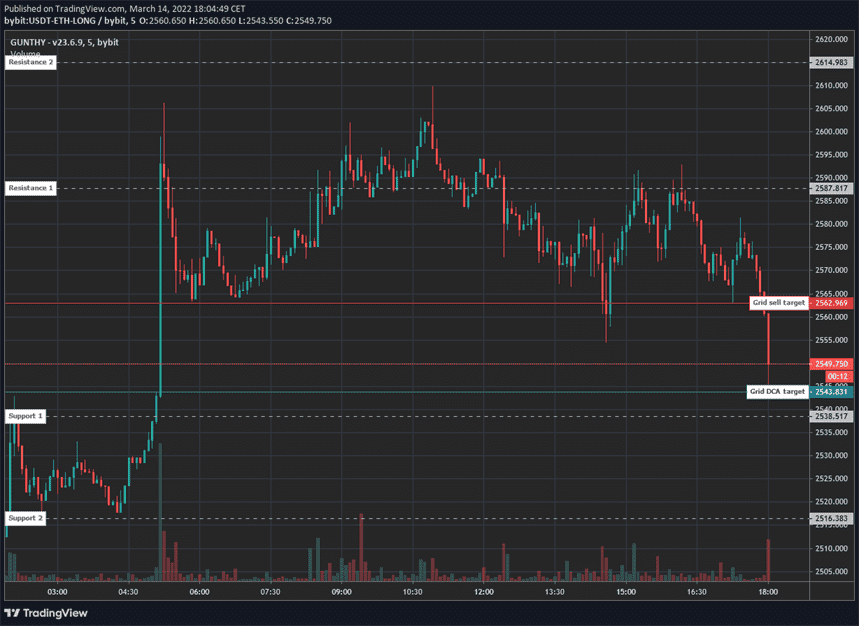Screen dimensions: 859x626
Task: Click the teal 2543.831 price tag
Action: pyautogui.click(x=832, y=392)
